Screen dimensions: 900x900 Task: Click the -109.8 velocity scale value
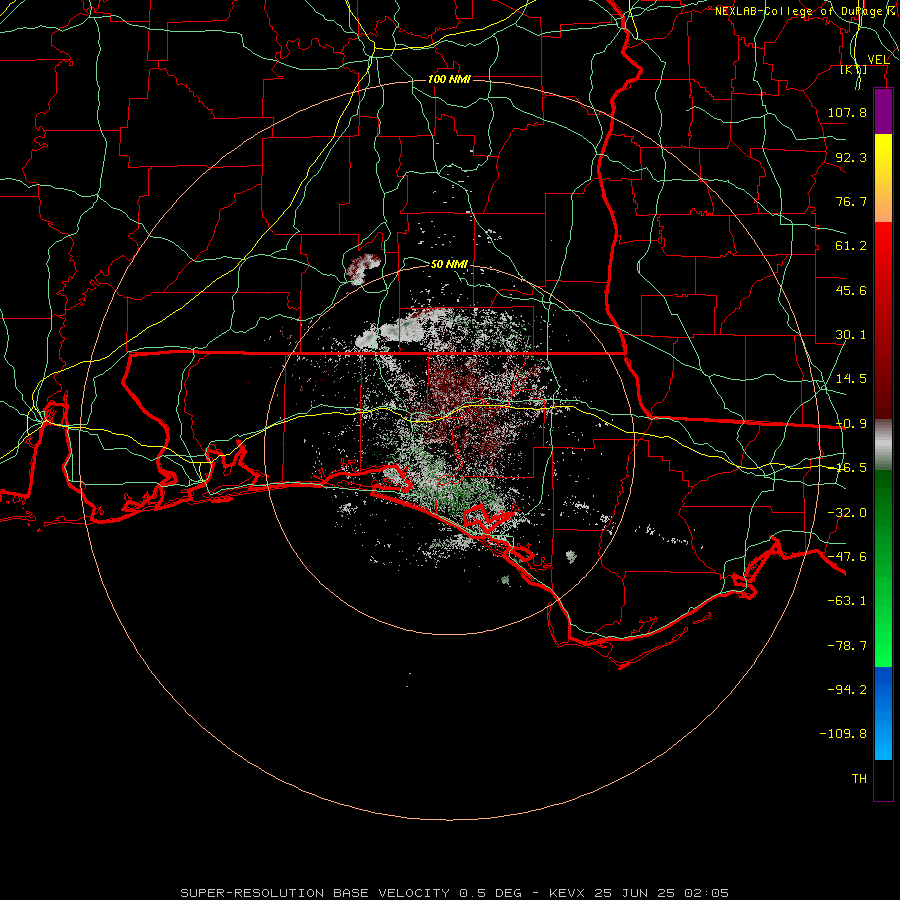[x=843, y=734]
